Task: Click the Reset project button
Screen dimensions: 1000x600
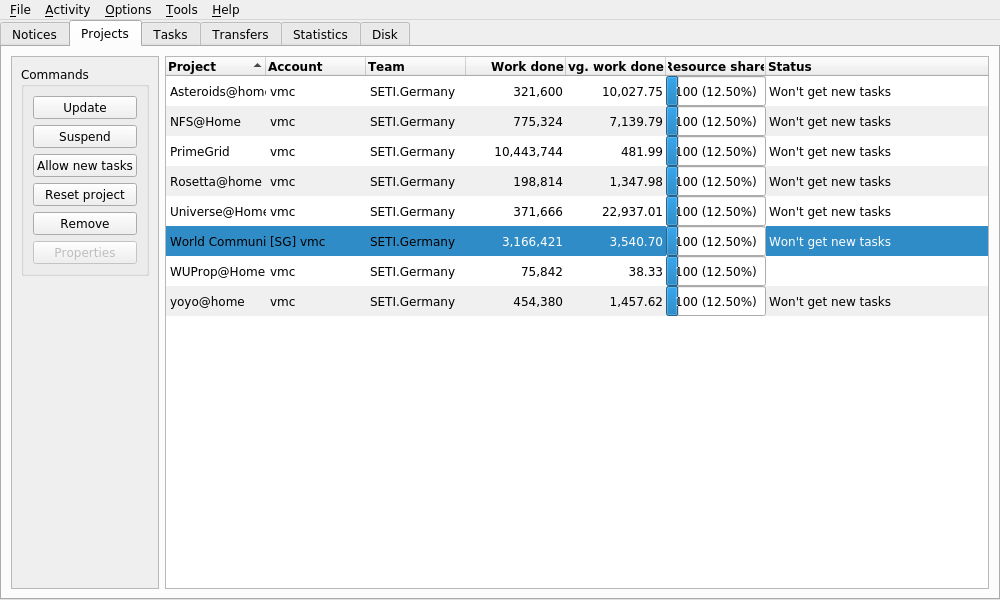Action: 85,194
